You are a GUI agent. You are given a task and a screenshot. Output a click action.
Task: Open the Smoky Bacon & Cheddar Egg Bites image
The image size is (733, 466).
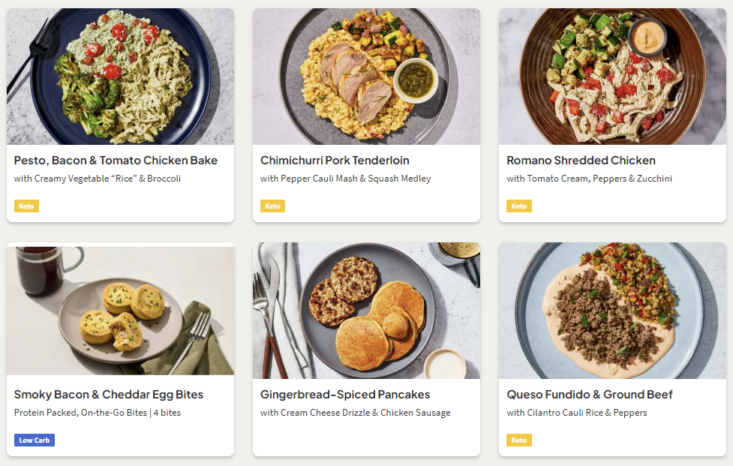pyautogui.click(x=120, y=310)
